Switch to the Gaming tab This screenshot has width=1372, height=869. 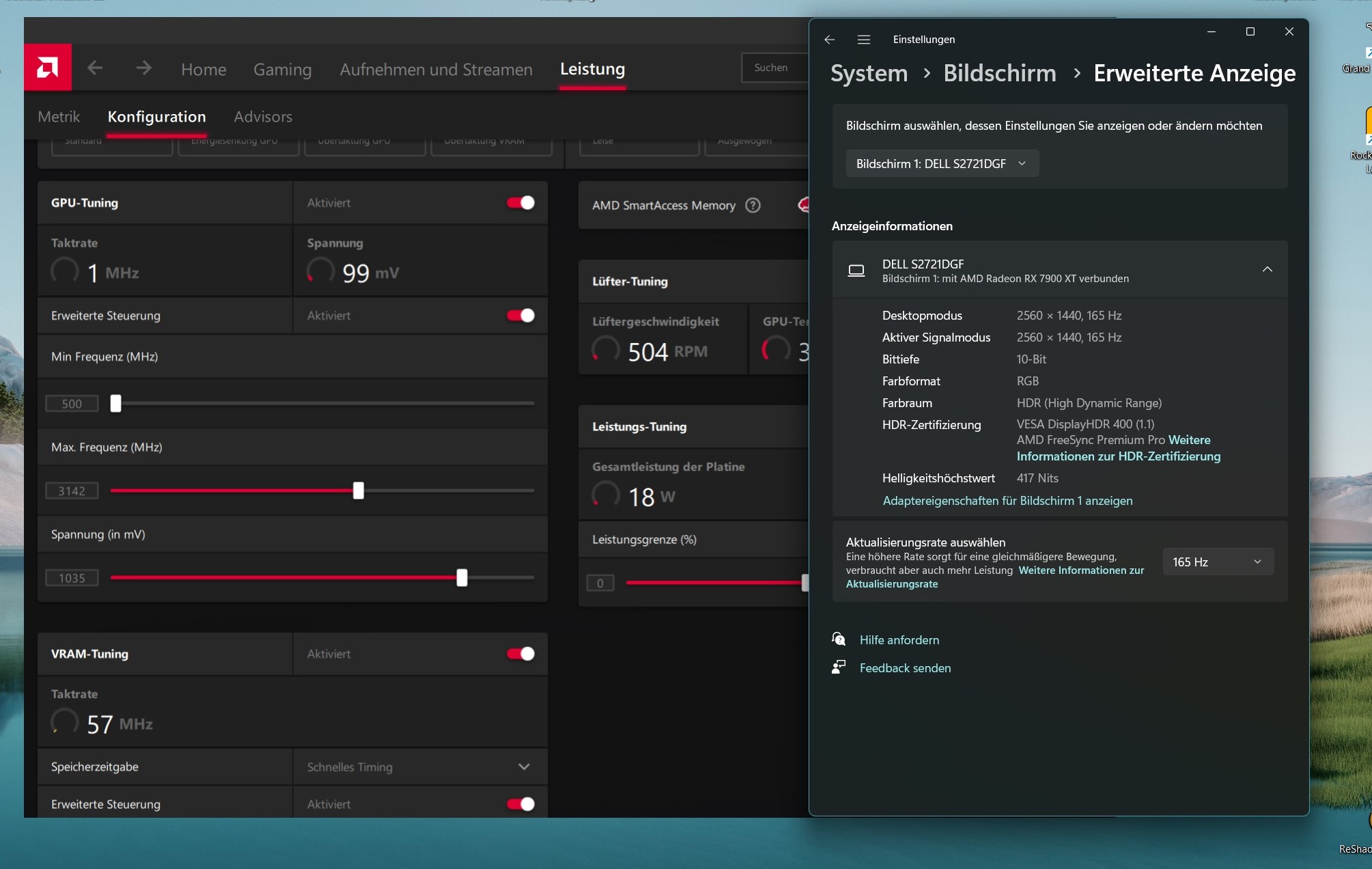click(x=282, y=69)
